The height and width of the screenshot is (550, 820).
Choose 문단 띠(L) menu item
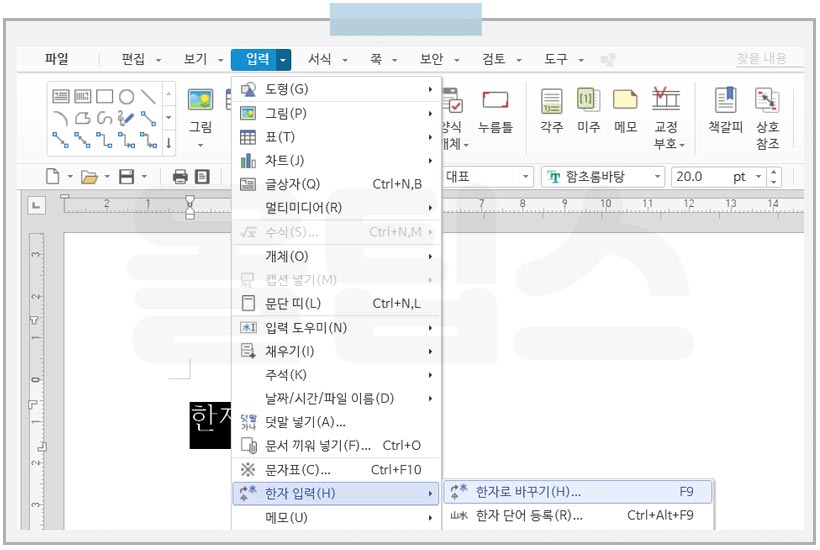click(336, 303)
